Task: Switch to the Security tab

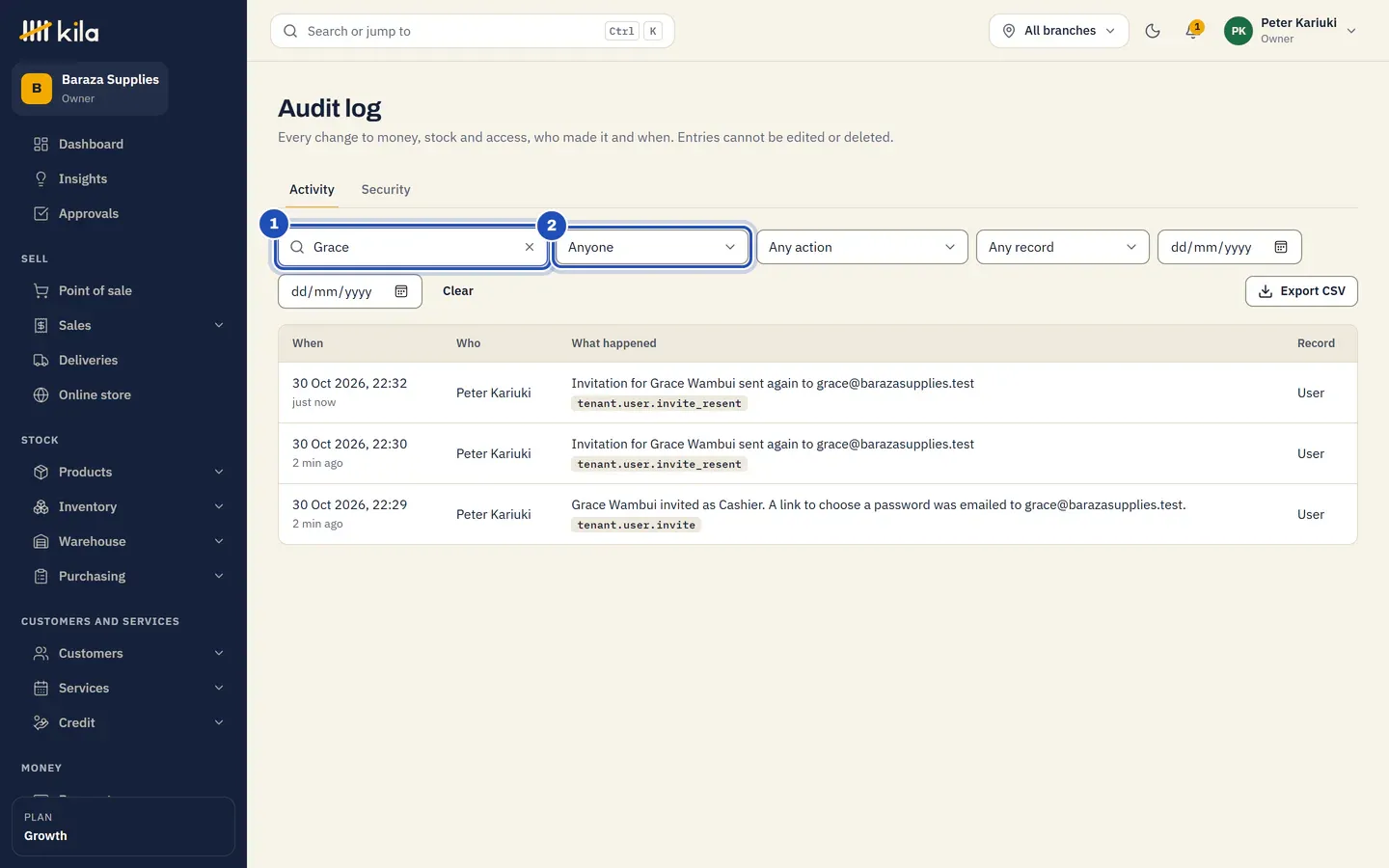Action: pyautogui.click(x=386, y=189)
